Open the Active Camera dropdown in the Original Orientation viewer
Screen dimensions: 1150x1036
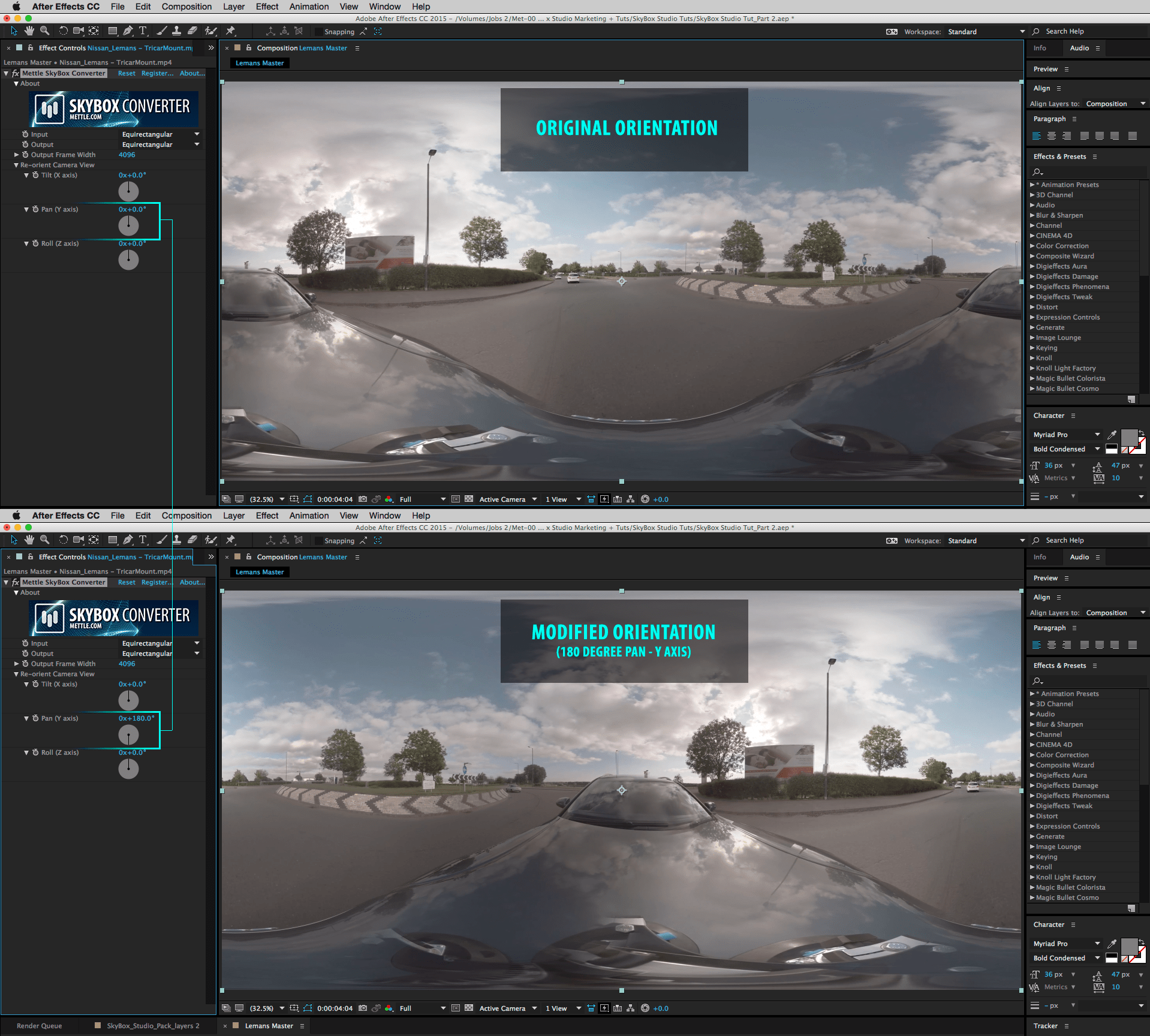(508, 499)
